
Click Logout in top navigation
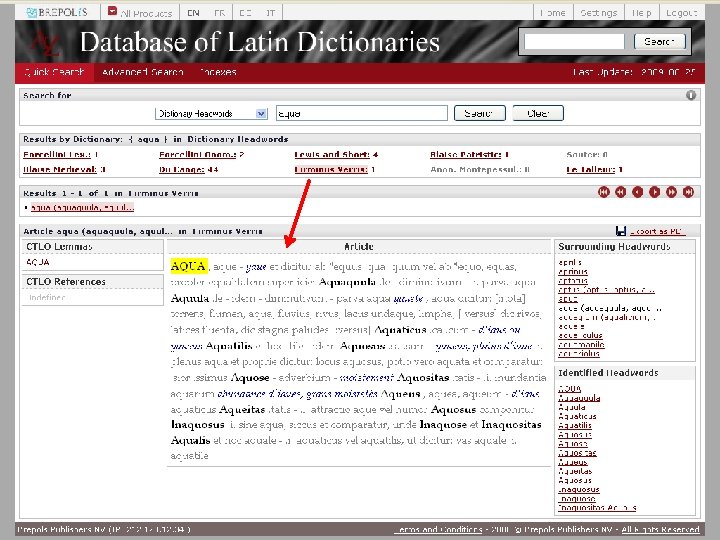click(681, 13)
